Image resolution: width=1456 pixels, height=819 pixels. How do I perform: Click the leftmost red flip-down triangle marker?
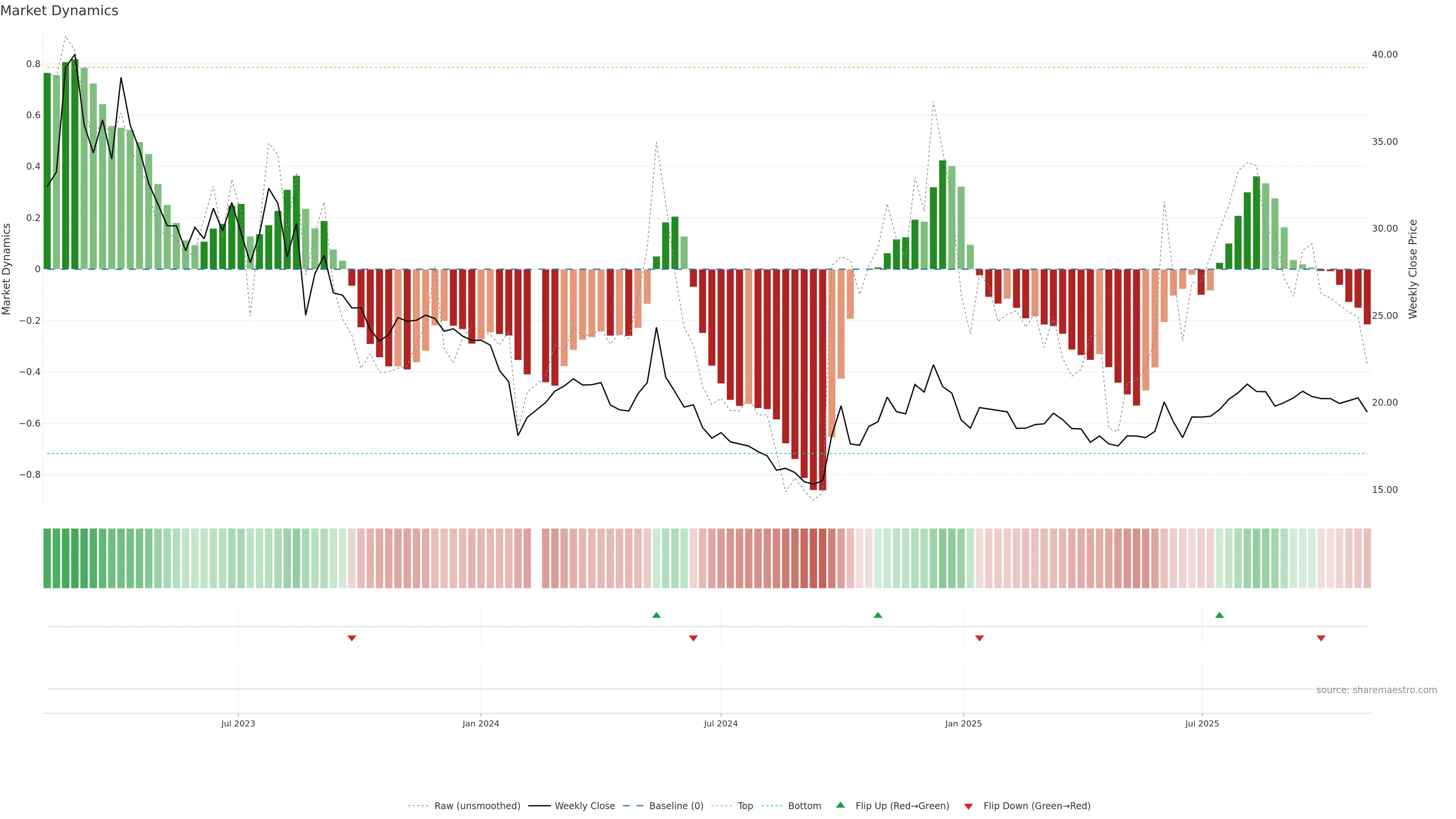351,638
